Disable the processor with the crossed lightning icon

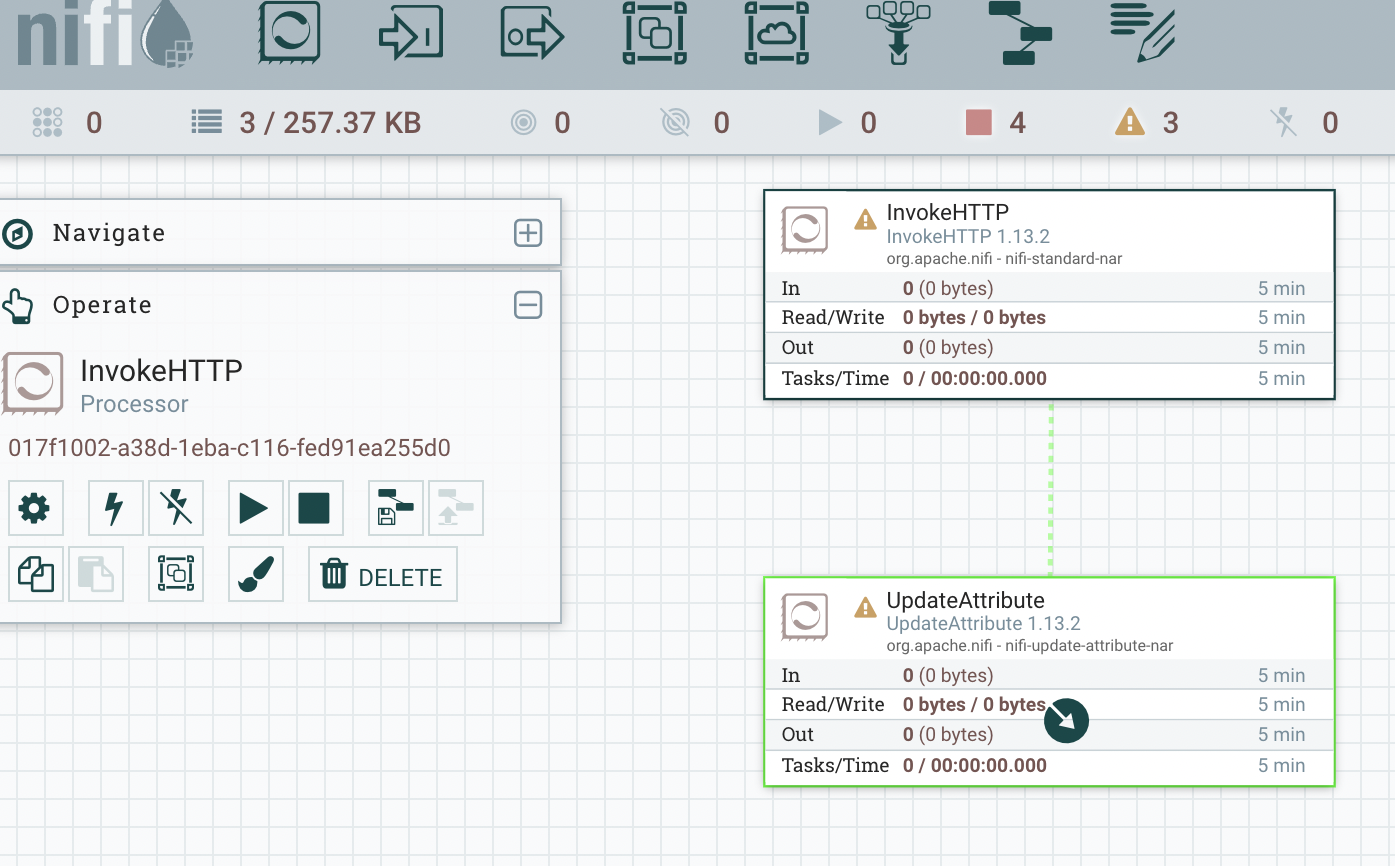176,508
